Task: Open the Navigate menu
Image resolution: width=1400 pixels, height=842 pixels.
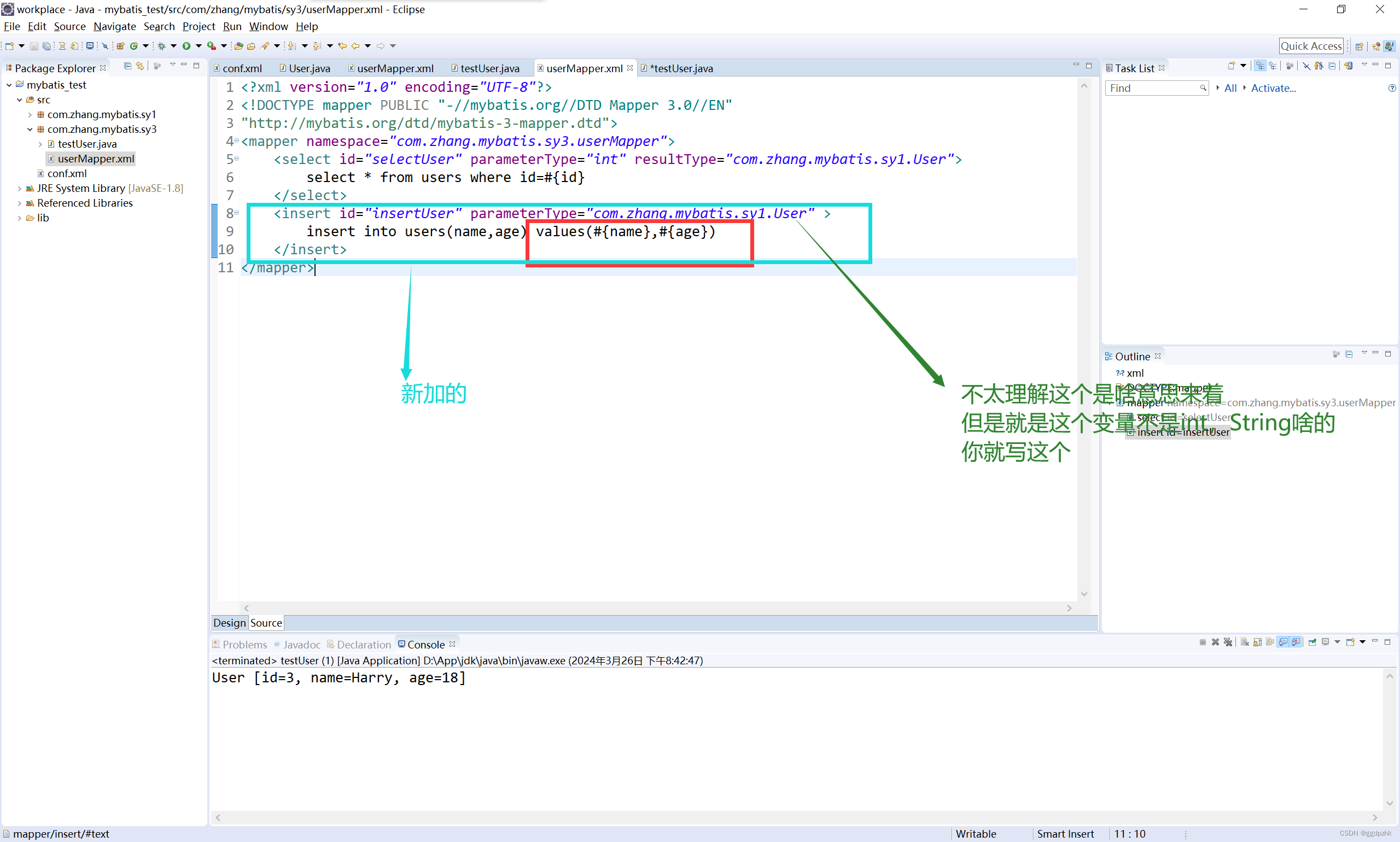Action: tap(115, 26)
